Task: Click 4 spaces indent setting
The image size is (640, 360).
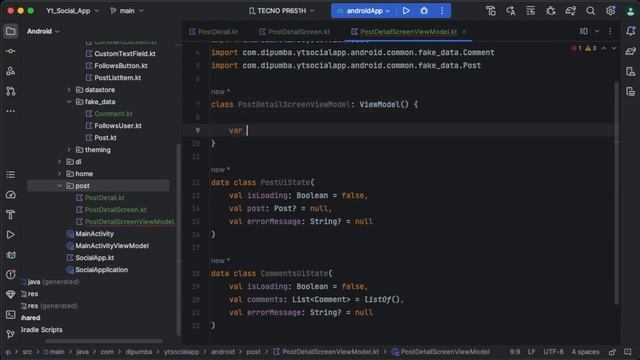Action: 585,352
